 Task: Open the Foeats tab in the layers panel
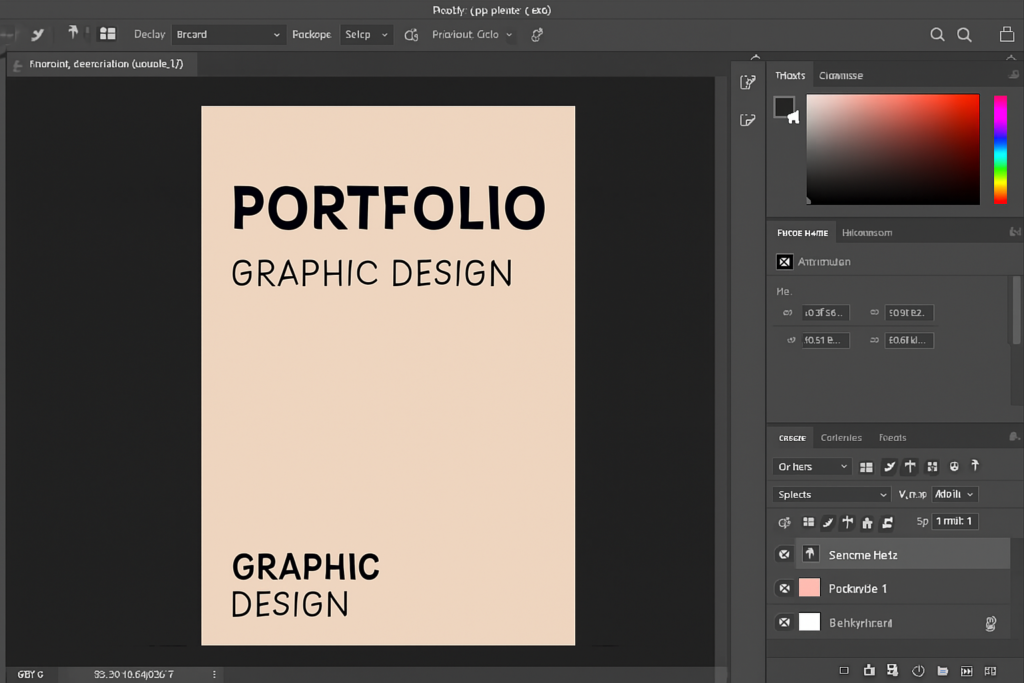coord(892,437)
